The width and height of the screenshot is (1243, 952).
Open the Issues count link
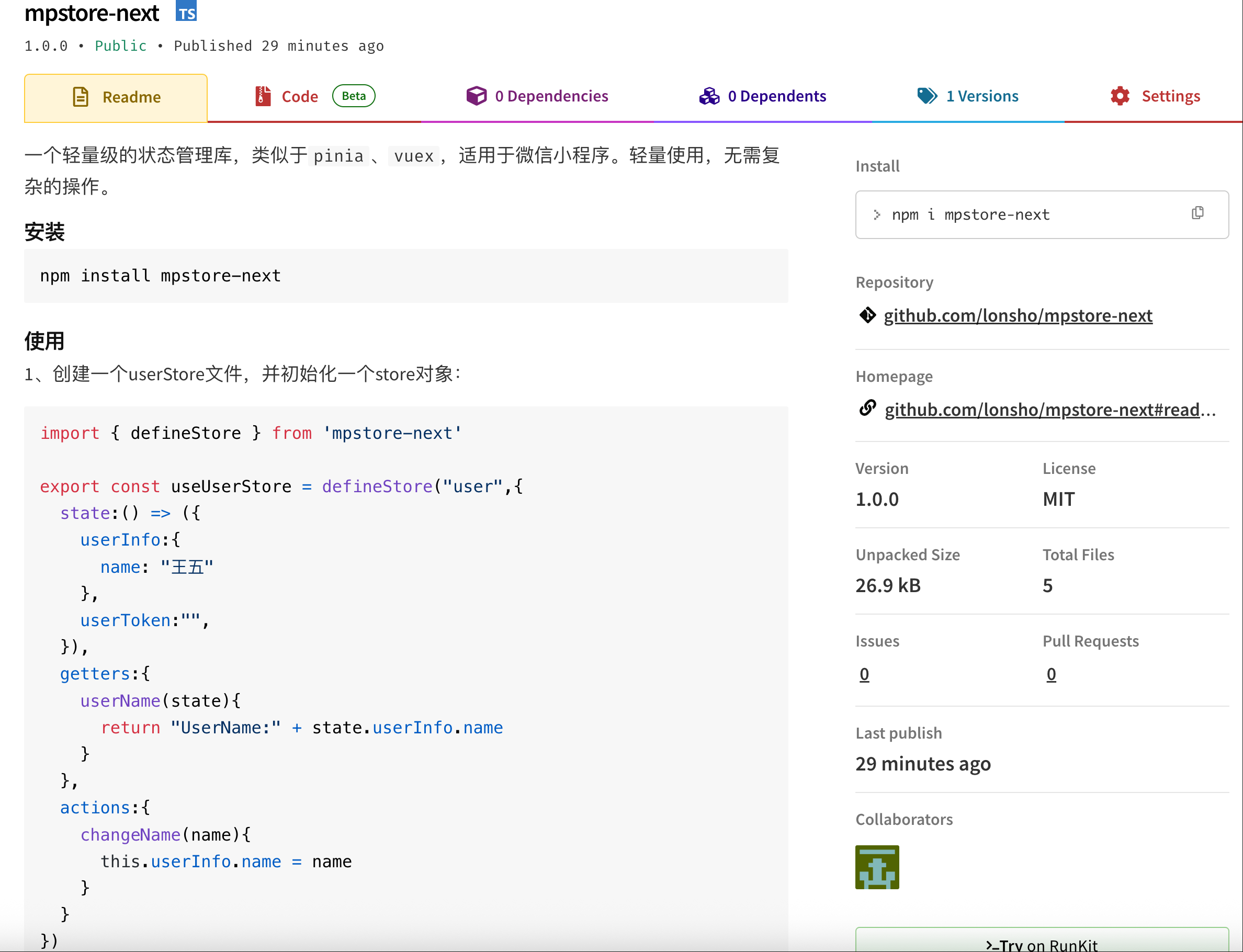point(864,674)
